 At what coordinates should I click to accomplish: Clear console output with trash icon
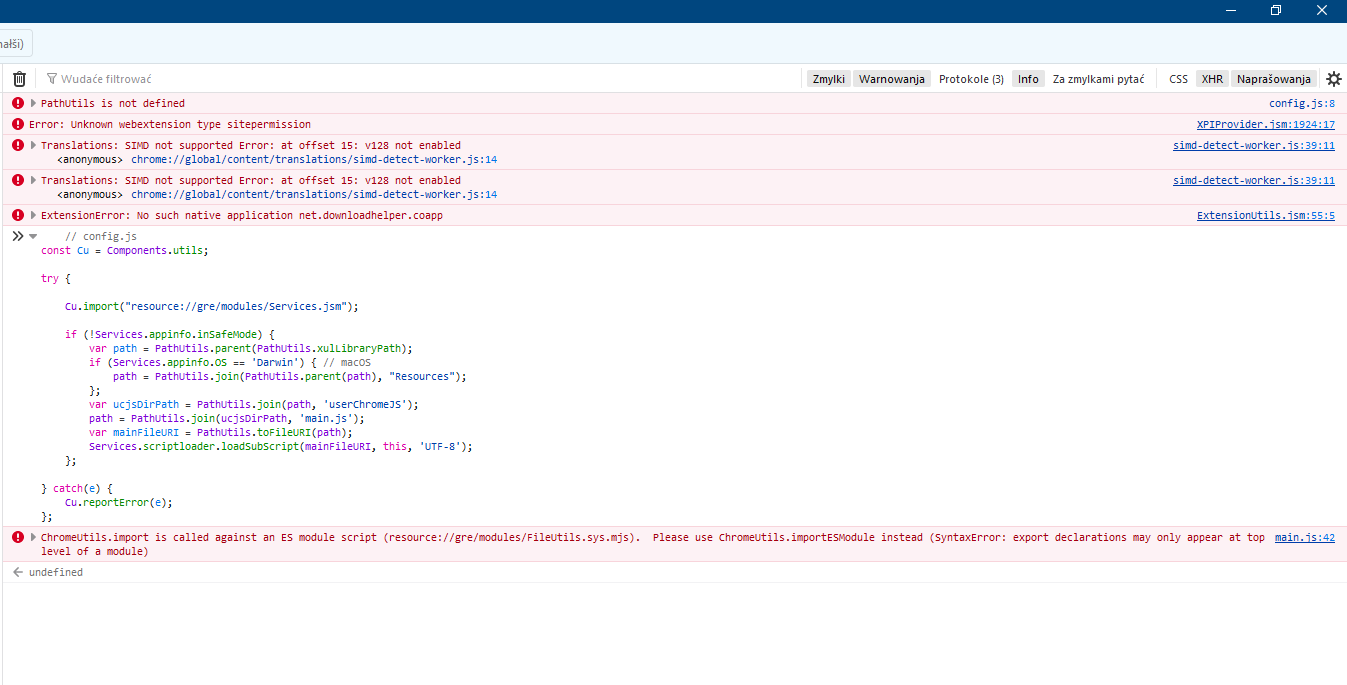[x=19, y=79]
